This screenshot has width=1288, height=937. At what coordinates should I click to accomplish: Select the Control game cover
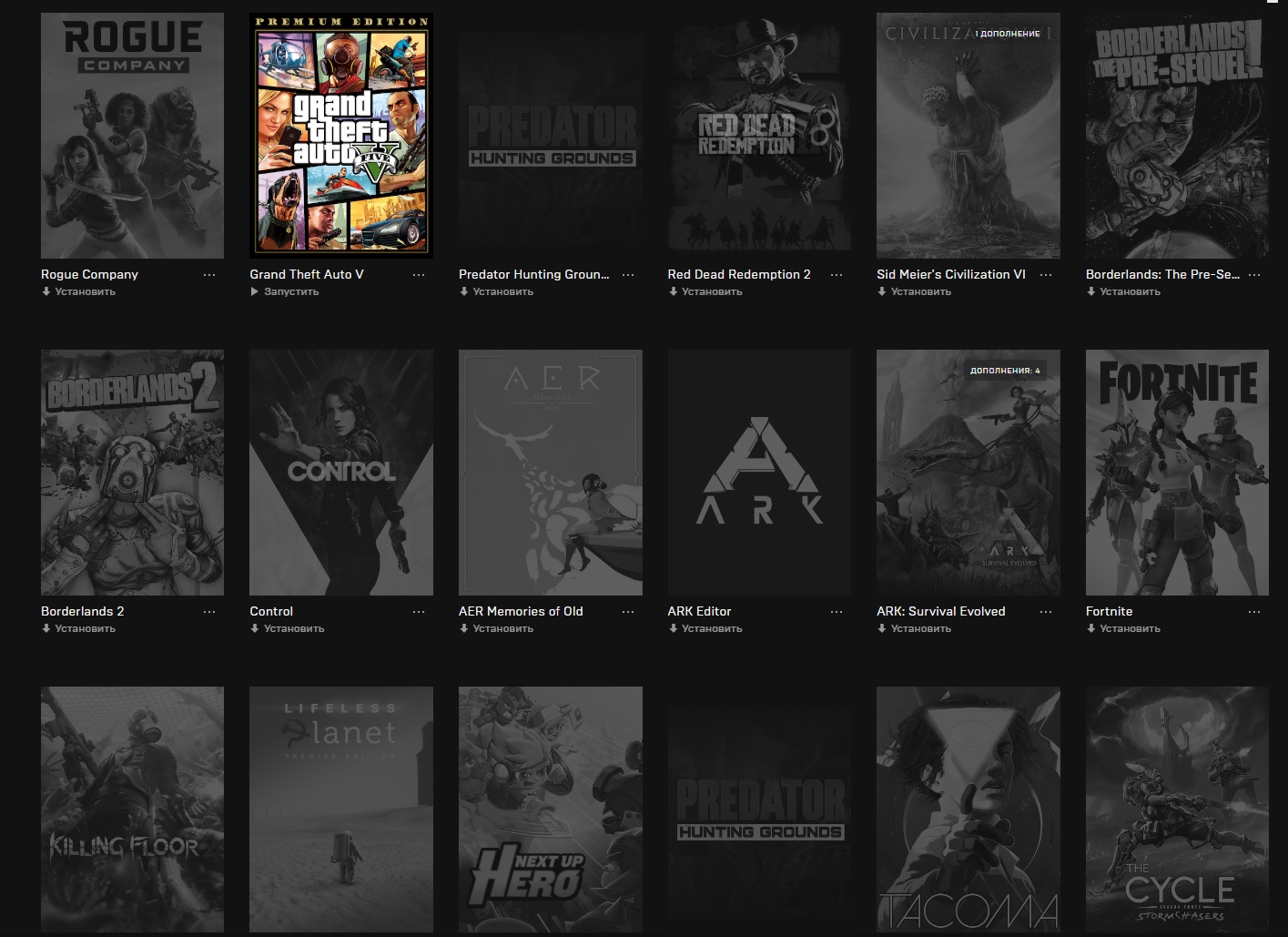(x=341, y=473)
